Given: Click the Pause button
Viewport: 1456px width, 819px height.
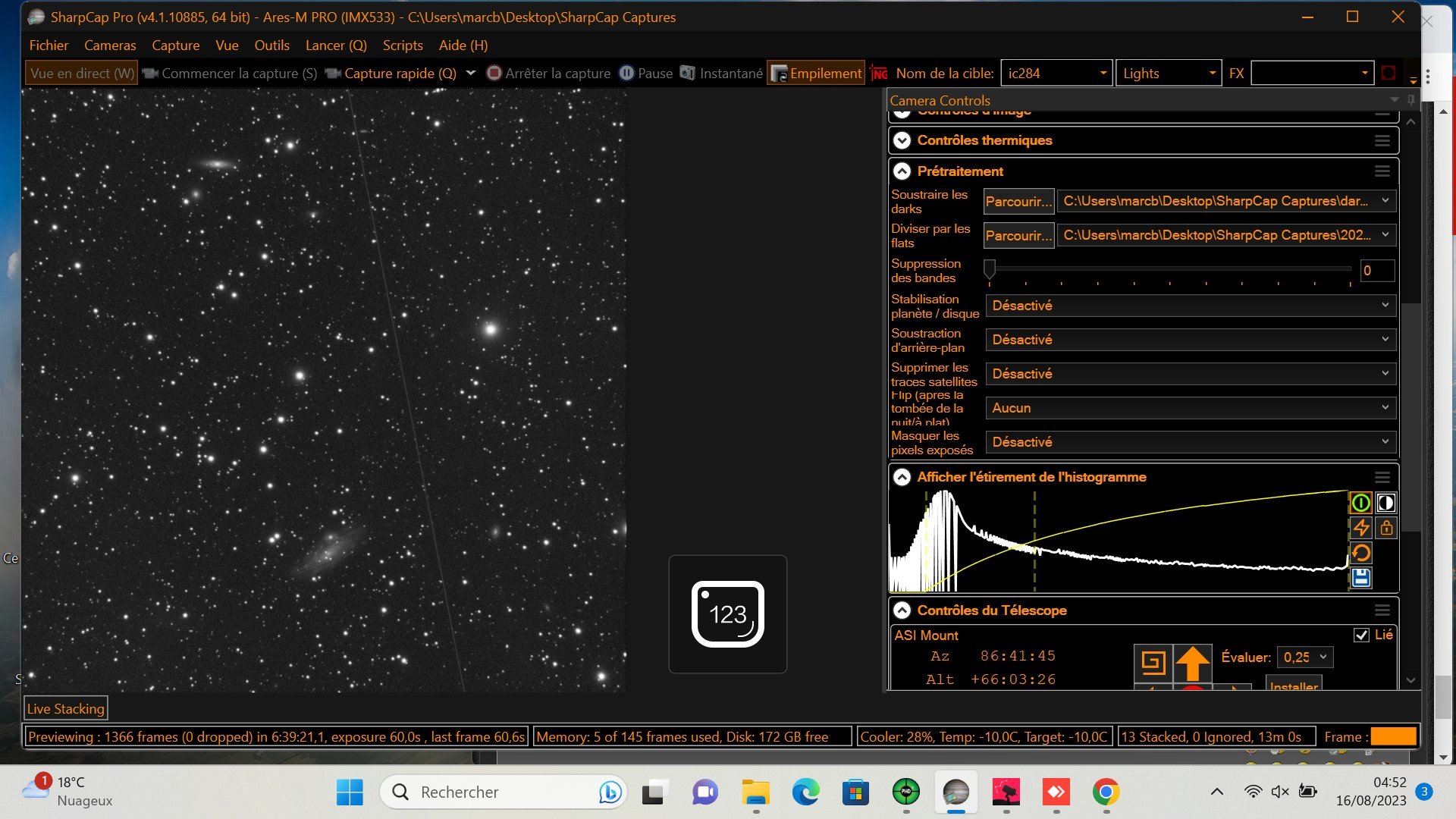Looking at the screenshot, I should tap(646, 74).
